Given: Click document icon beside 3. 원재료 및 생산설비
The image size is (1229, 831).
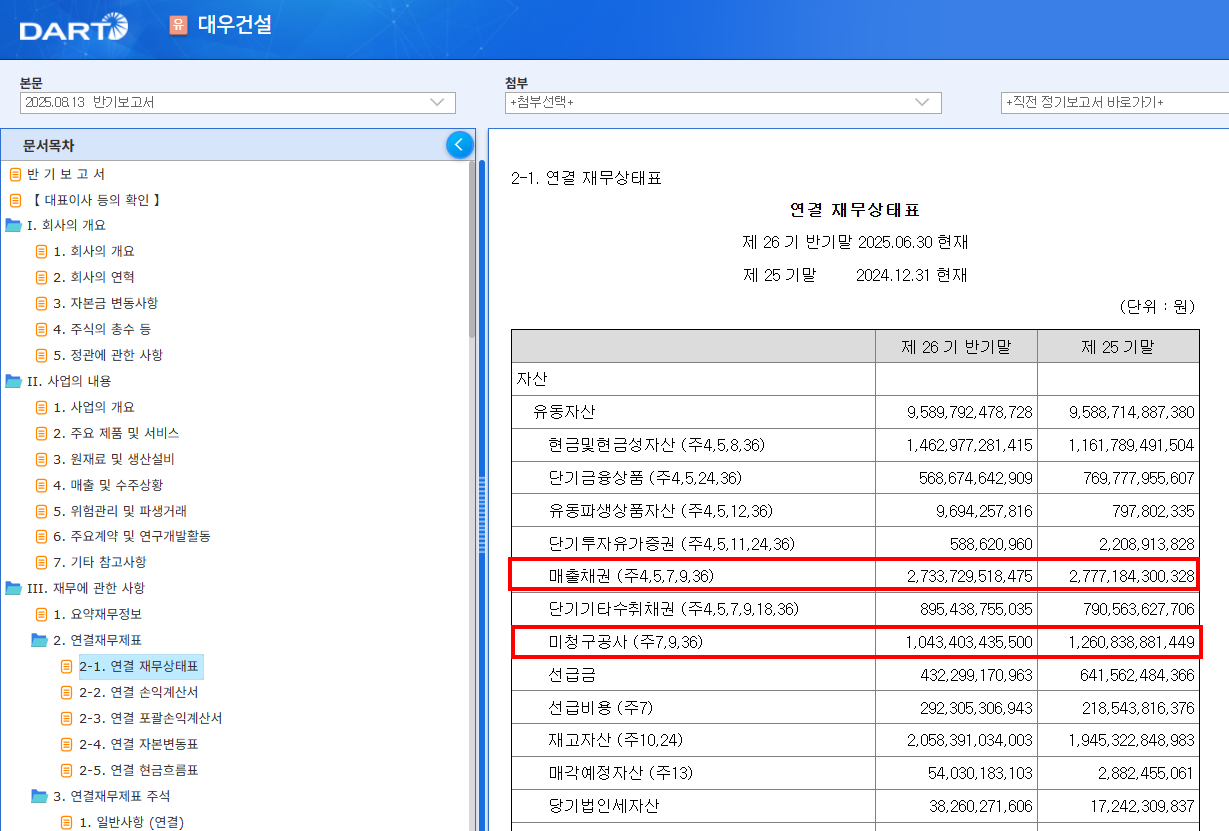Looking at the screenshot, I should click(x=41, y=459).
